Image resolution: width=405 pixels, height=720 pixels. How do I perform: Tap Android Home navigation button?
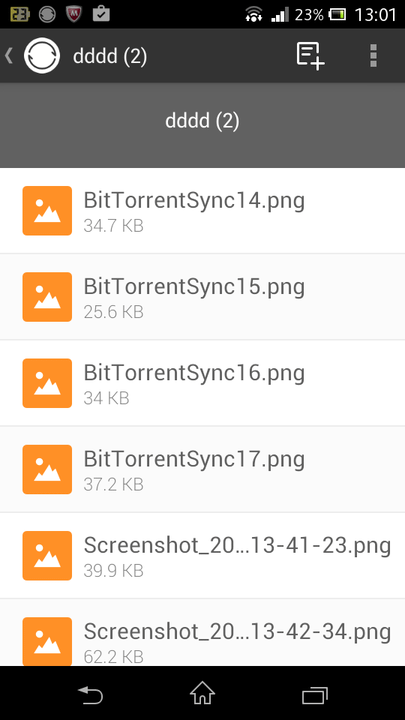[x=202, y=694]
